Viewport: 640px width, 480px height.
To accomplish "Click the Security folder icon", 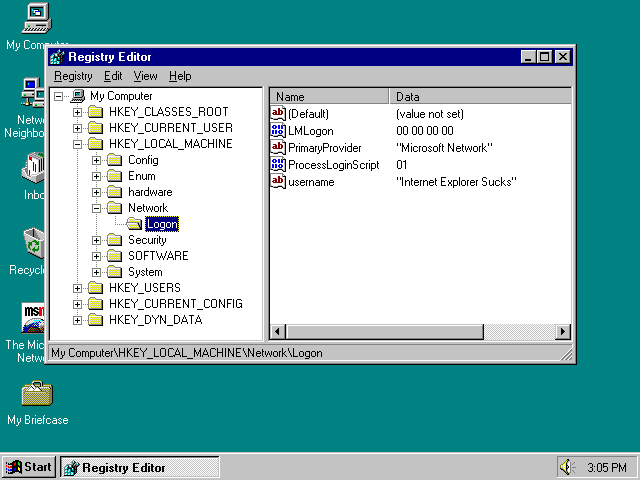I will [115, 240].
